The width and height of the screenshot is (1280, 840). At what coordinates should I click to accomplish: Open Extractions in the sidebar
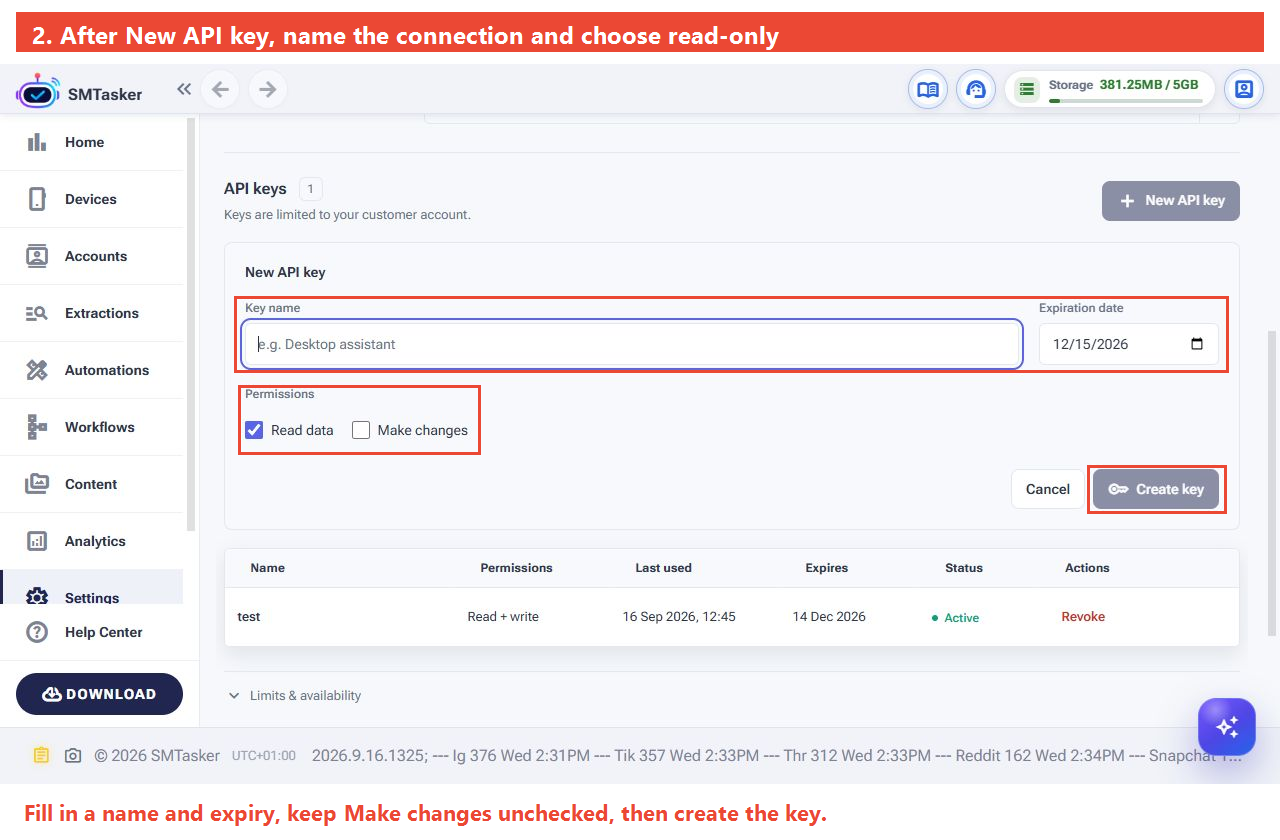coord(92,313)
